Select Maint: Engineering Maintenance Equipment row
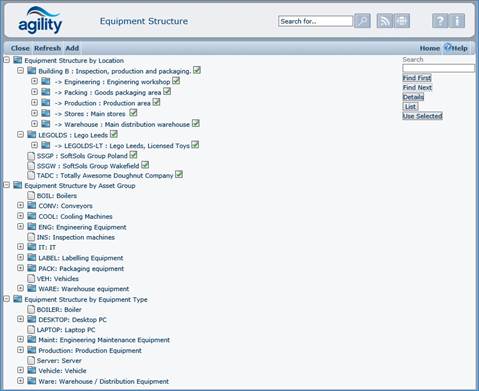 [104, 340]
